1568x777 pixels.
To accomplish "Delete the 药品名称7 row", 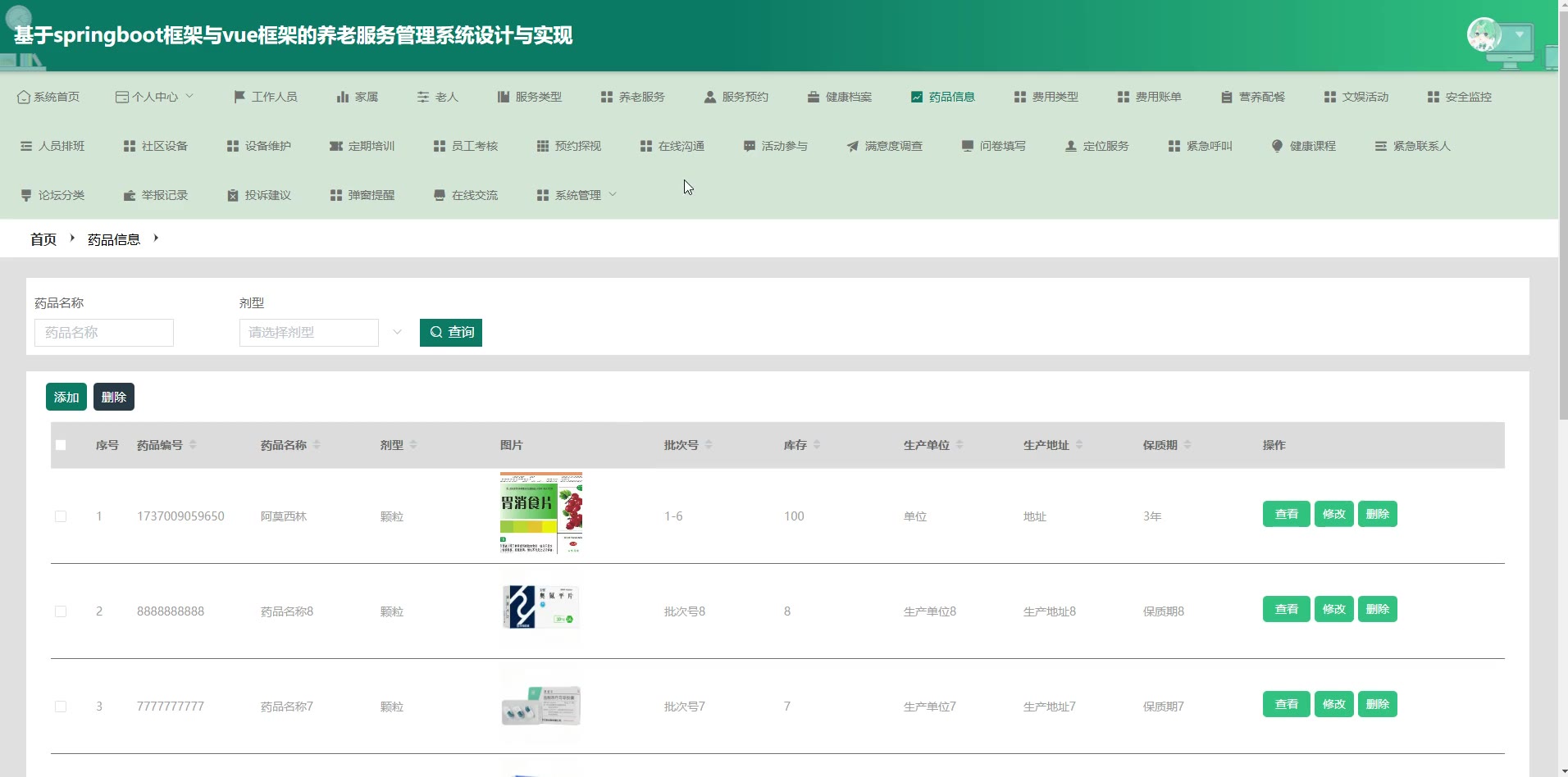I will (1378, 704).
